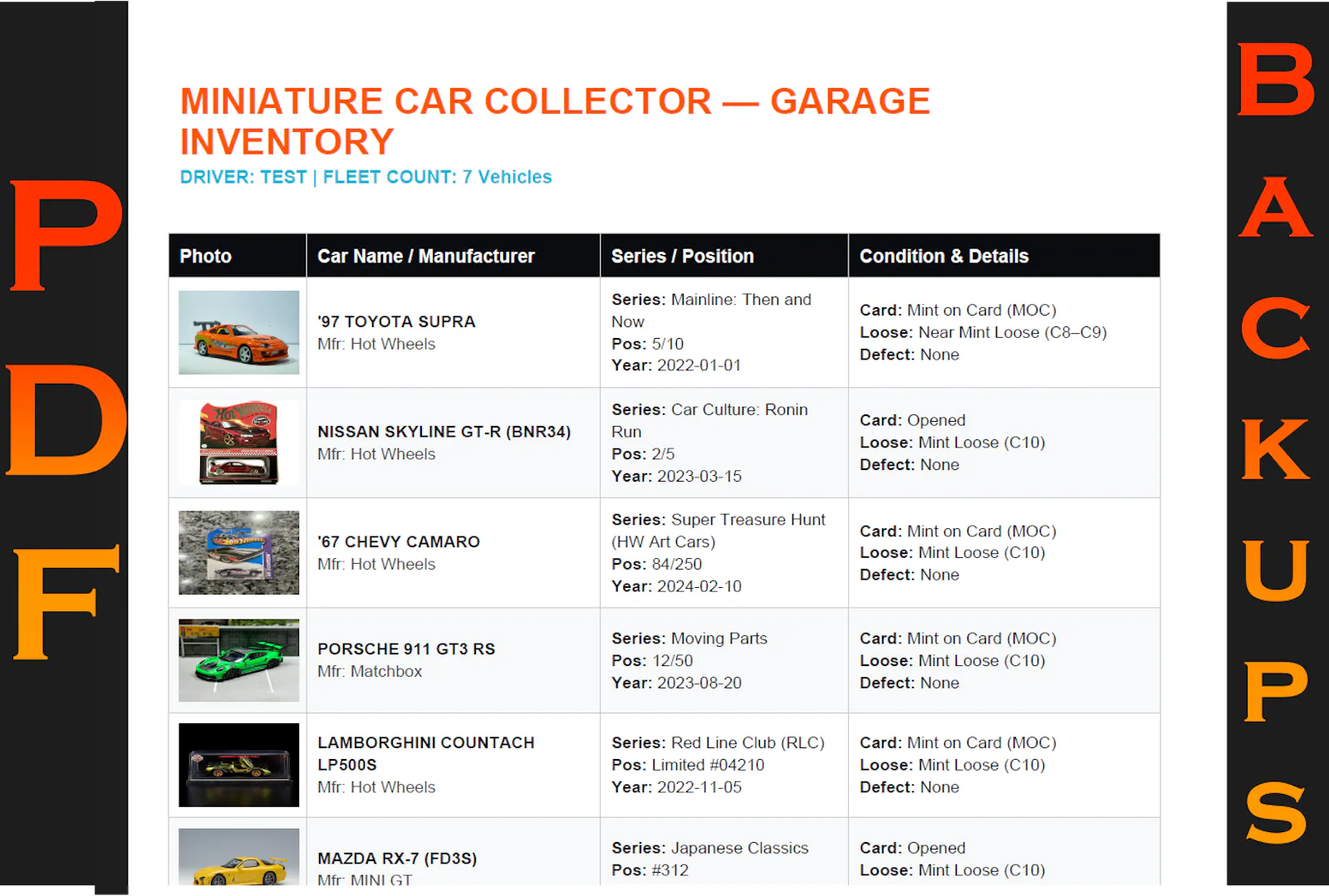Click 'Series: Car Culture: Ronin Run' text
1329x896 pixels.
[710, 420]
